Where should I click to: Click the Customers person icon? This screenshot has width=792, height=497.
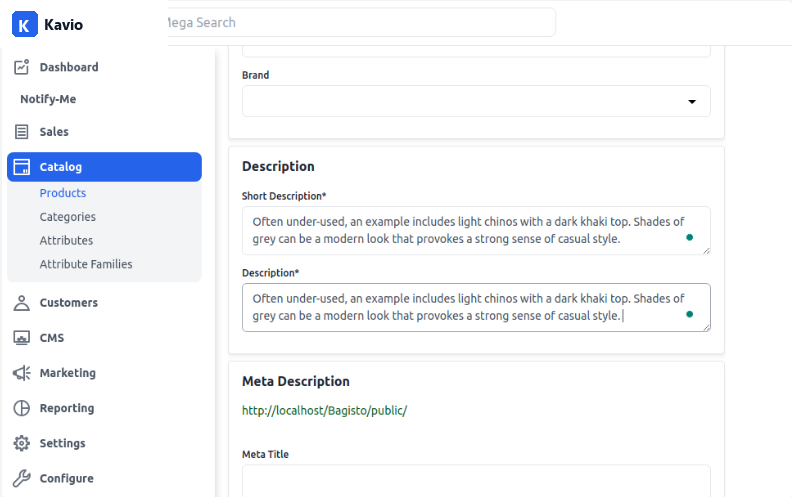point(21,303)
